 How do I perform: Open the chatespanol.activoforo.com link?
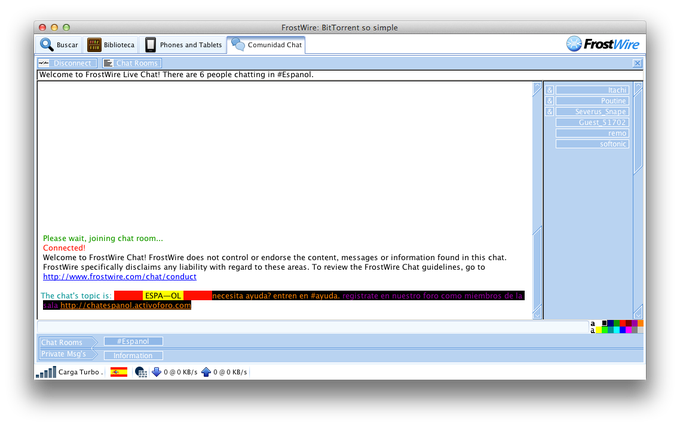click(126, 305)
